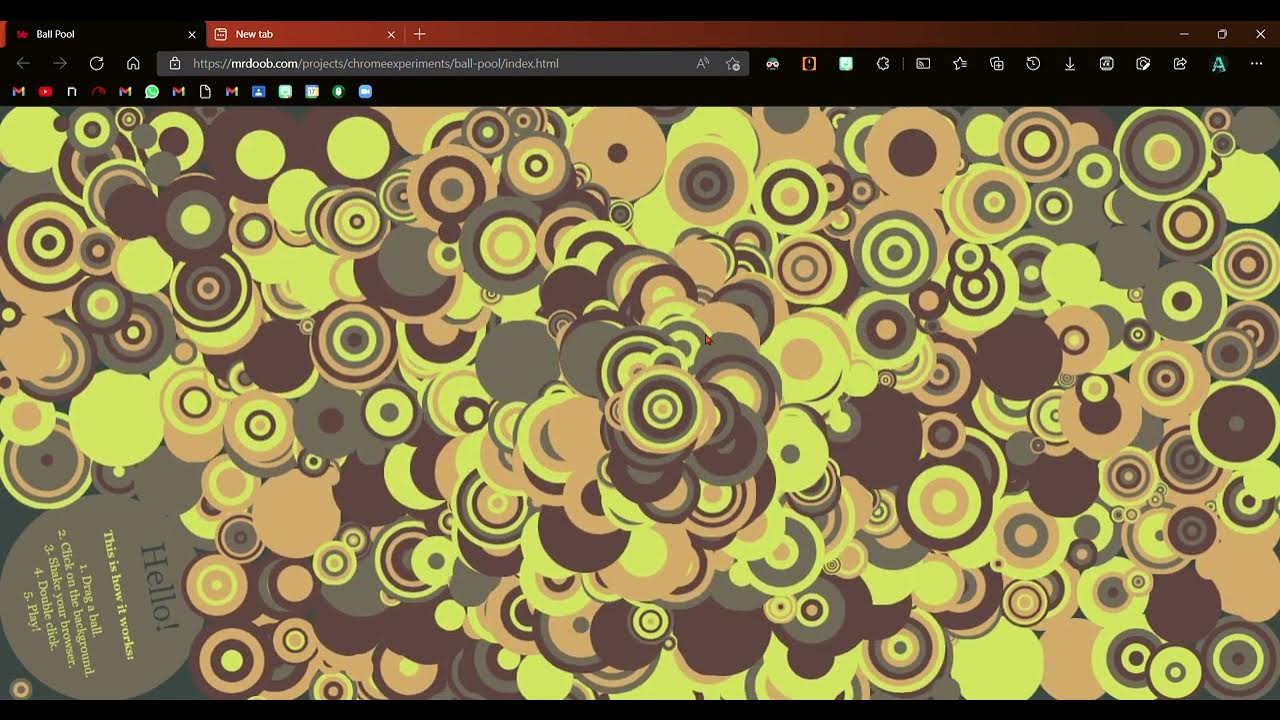Open the blue contact-card bookmark
1280x720 pixels.
pos(258,91)
